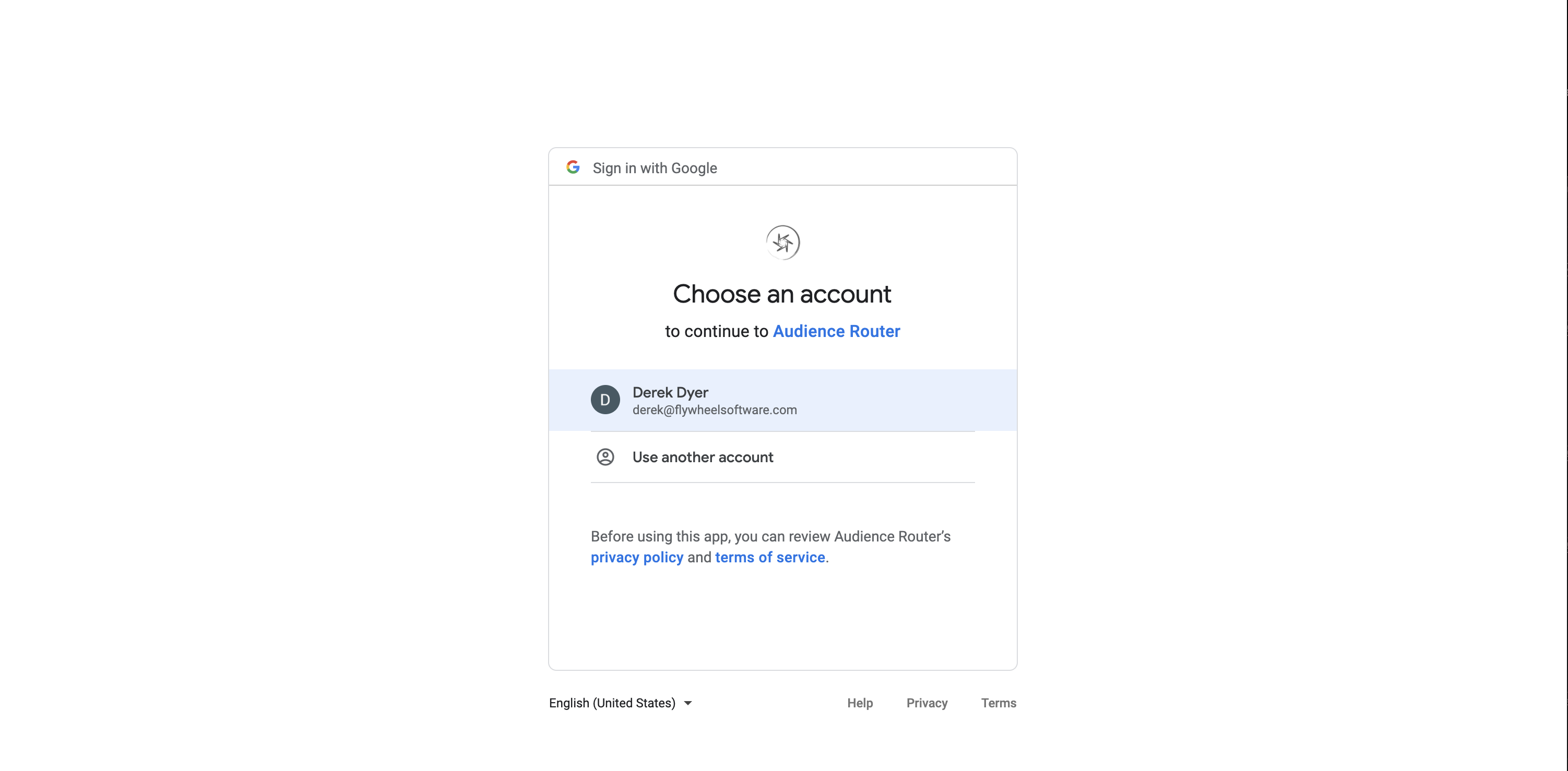Click the Google G logo

573,167
